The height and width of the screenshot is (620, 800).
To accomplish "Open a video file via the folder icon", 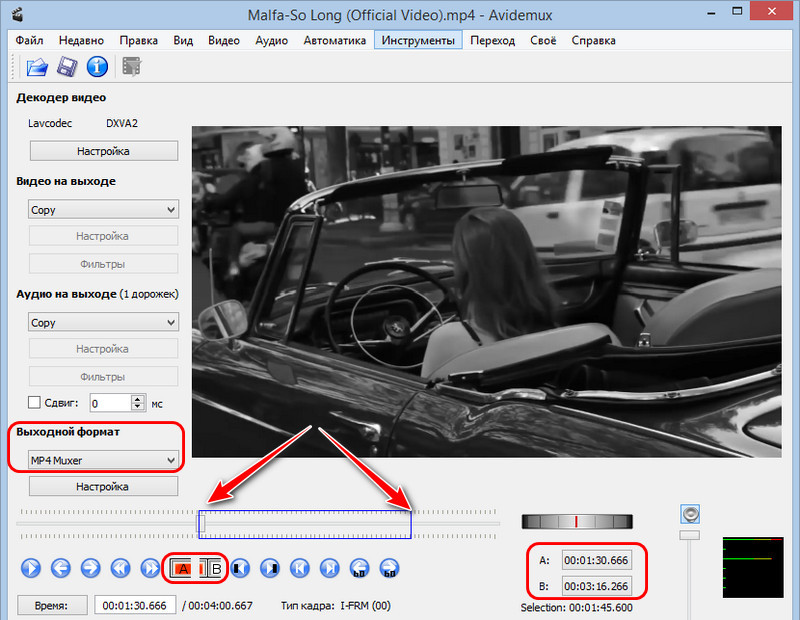I will [x=37, y=67].
